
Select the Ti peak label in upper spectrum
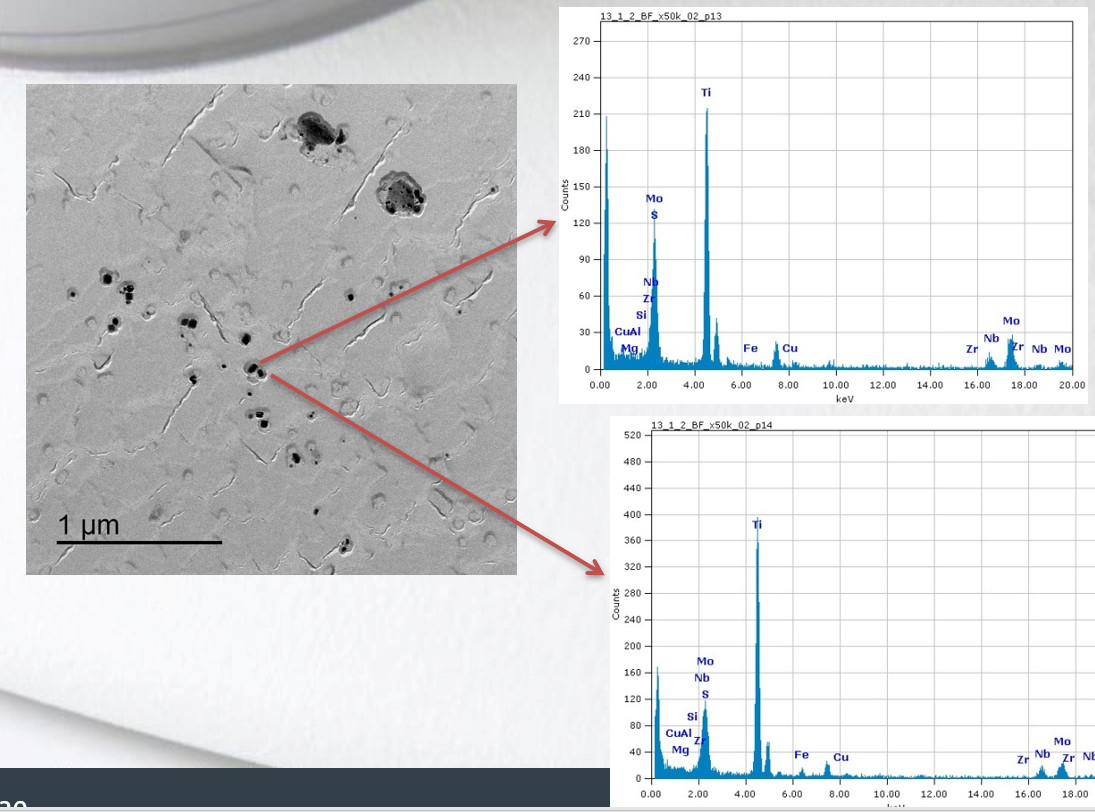coord(706,92)
